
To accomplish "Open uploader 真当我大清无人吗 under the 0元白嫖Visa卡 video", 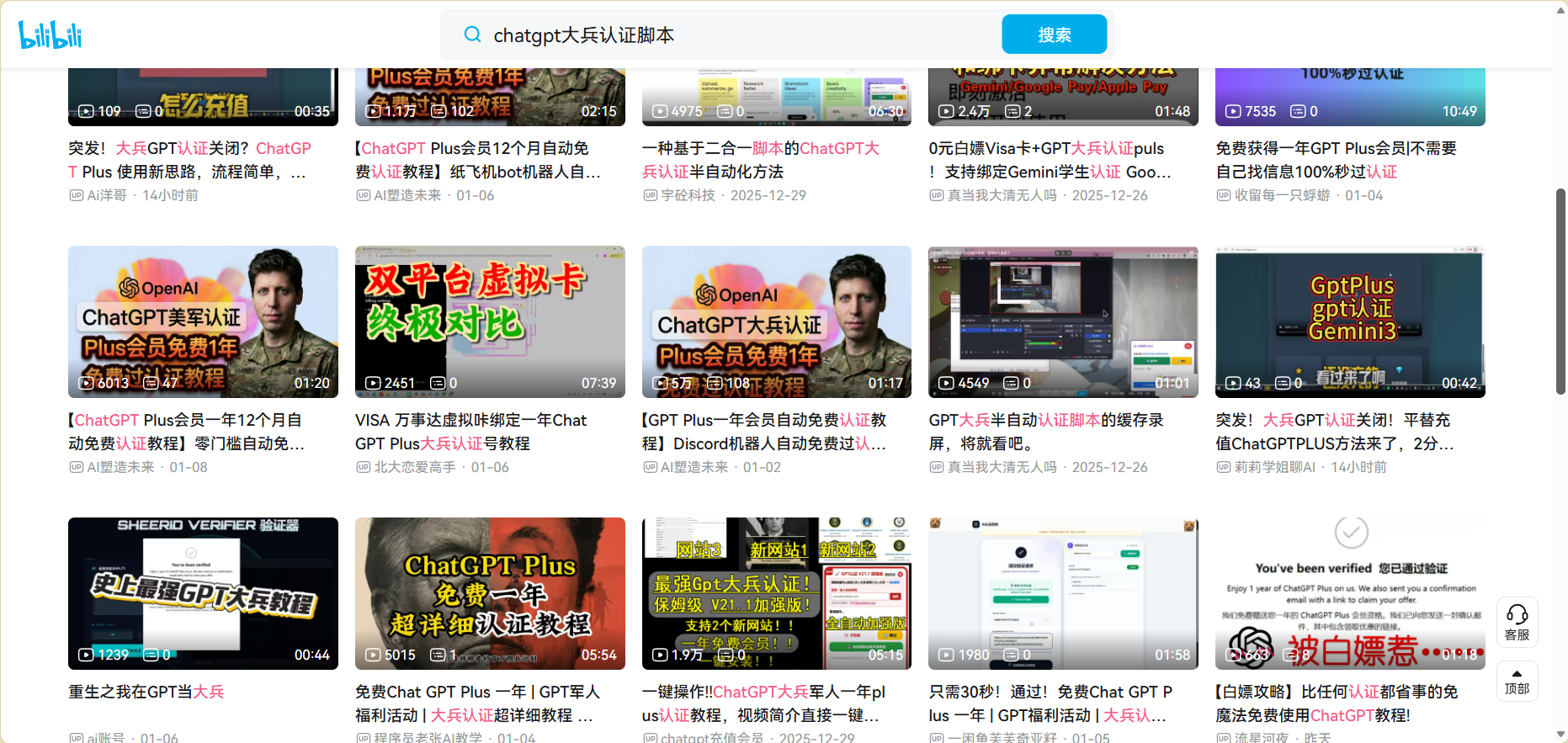I will [1002, 195].
